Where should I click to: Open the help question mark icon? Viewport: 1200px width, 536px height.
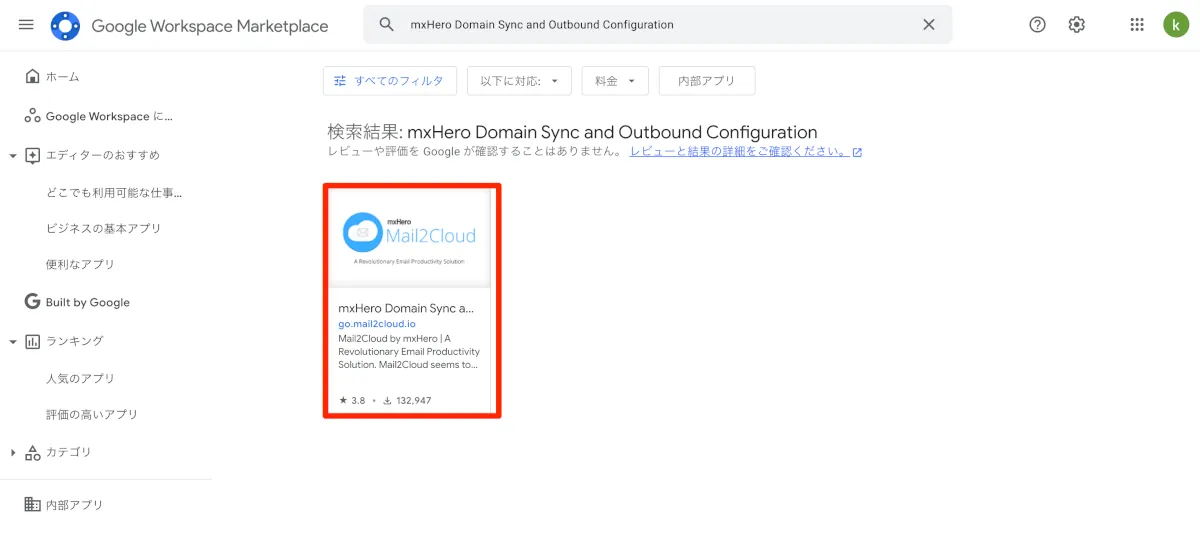tap(1037, 25)
